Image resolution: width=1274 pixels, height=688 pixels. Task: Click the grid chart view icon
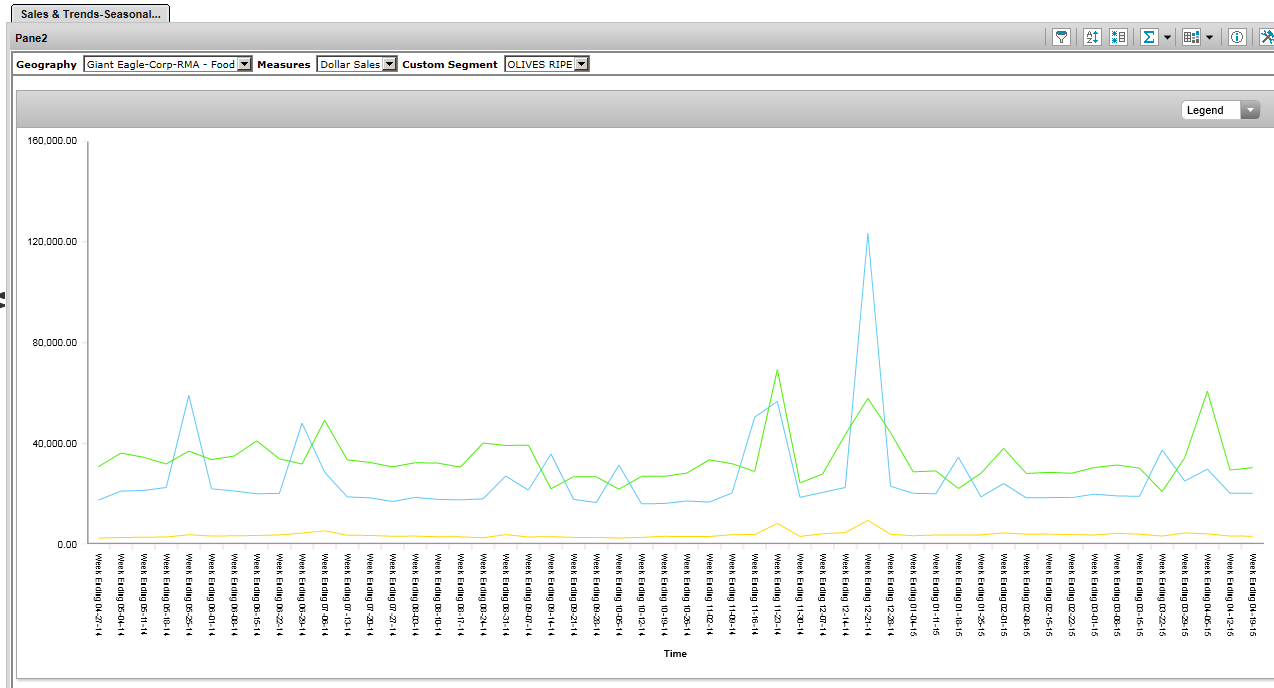(1190, 37)
